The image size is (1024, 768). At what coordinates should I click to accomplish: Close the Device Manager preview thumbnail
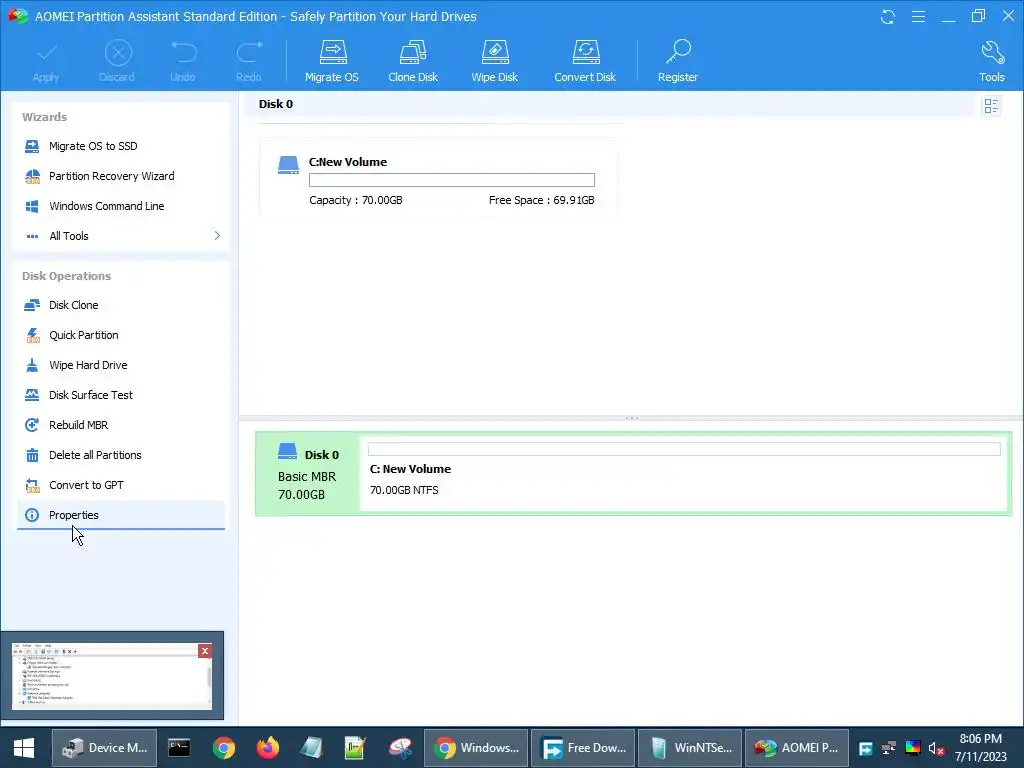point(204,651)
